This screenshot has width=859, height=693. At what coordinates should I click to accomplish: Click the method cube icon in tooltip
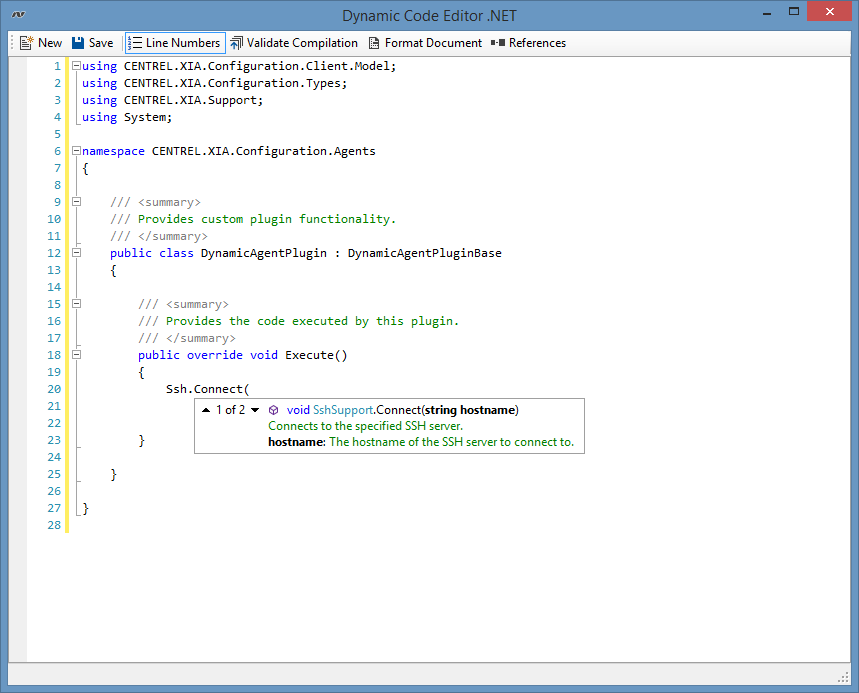[x=273, y=410]
